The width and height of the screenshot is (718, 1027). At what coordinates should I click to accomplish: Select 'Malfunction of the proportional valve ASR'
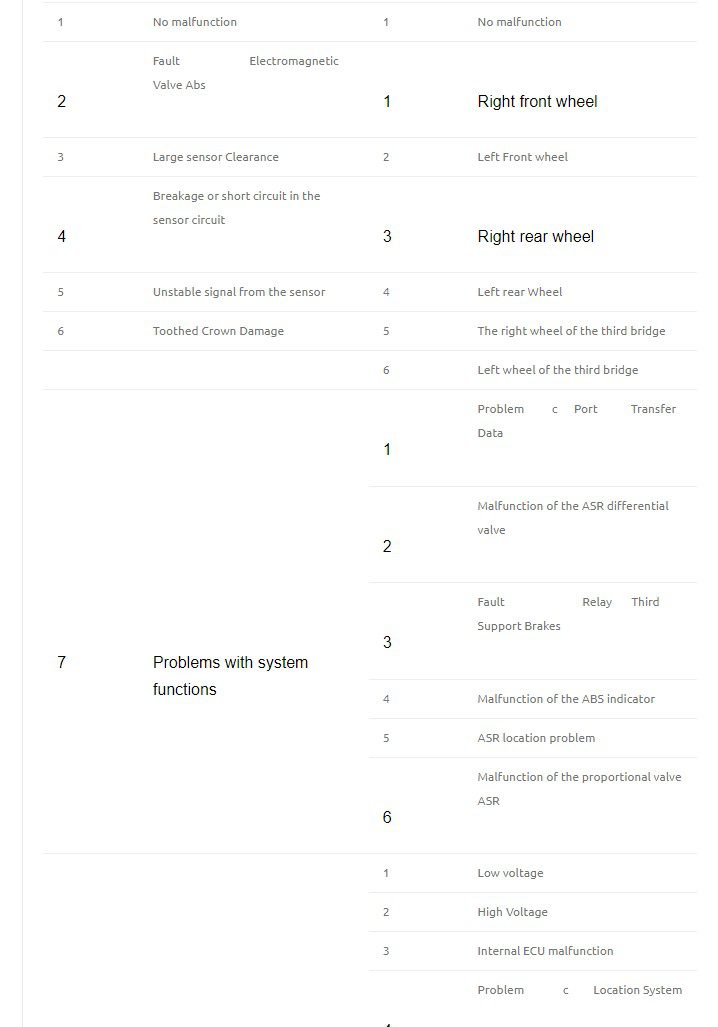(x=578, y=789)
